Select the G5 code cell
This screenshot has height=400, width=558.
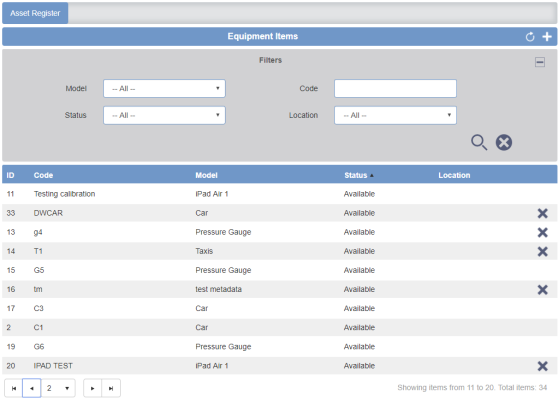pos(39,270)
